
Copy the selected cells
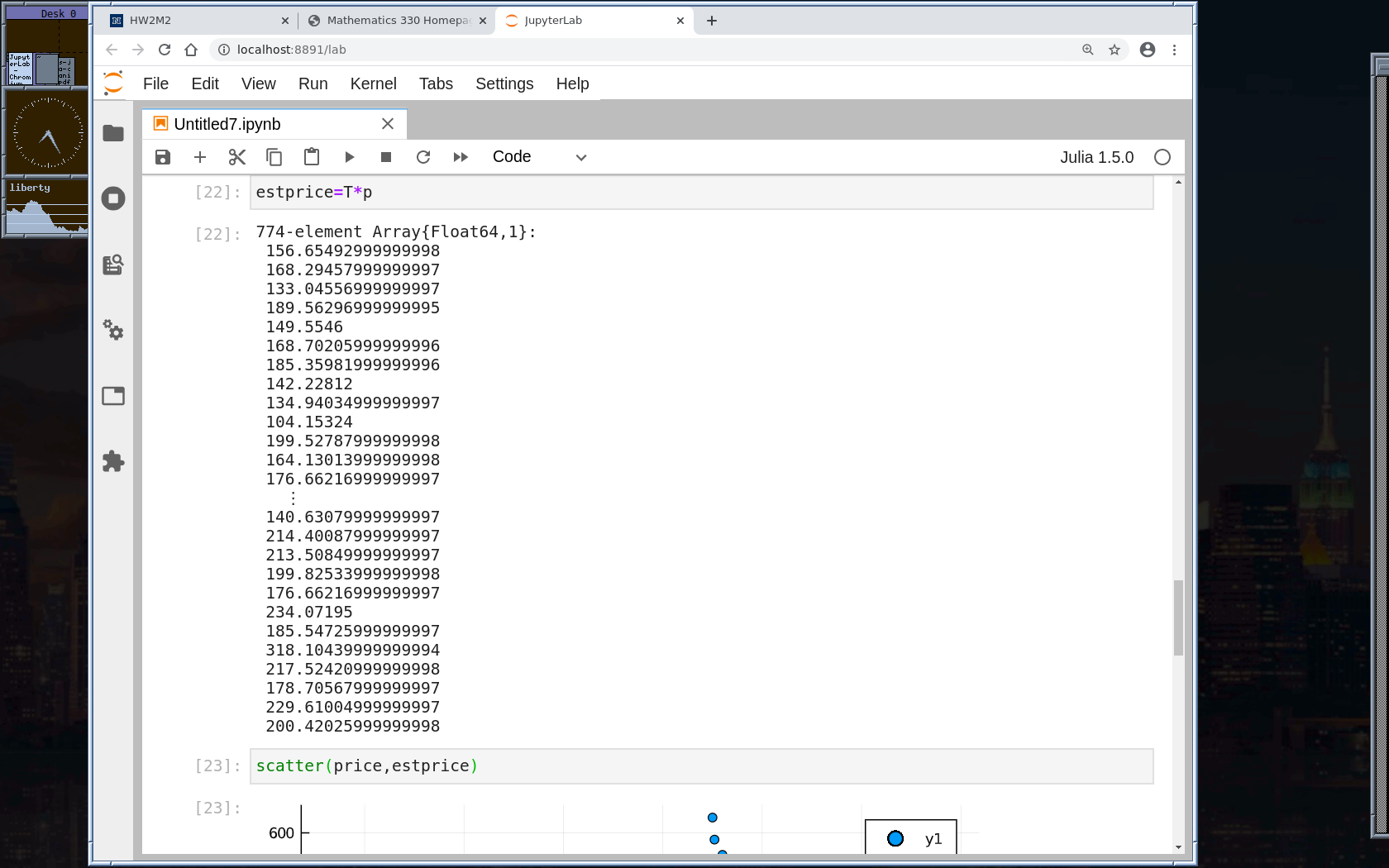point(274,157)
